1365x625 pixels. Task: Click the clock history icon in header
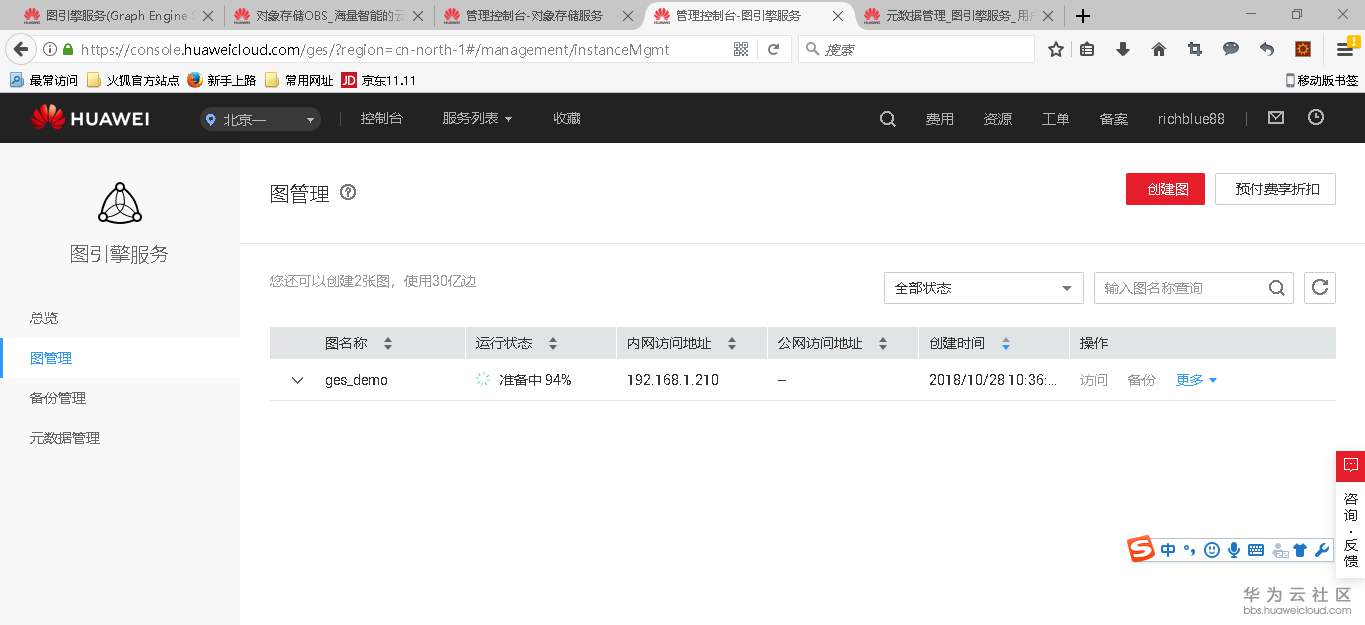point(1316,117)
